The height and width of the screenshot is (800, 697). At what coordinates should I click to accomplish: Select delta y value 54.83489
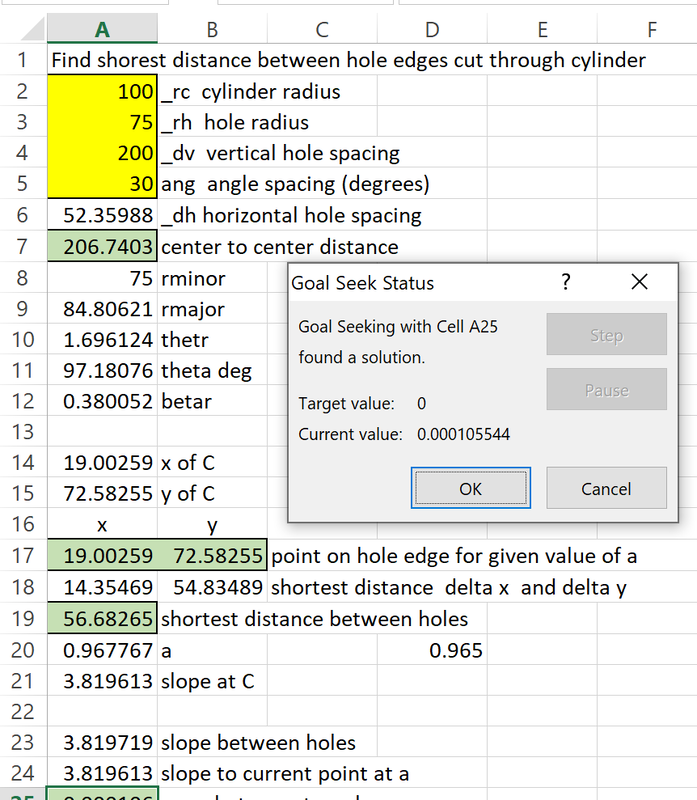[x=212, y=587]
